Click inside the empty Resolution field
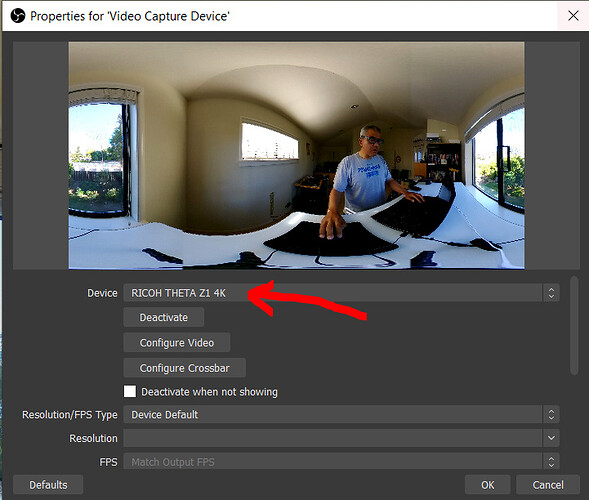The width and height of the screenshot is (589, 500). pyautogui.click(x=333, y=438)
